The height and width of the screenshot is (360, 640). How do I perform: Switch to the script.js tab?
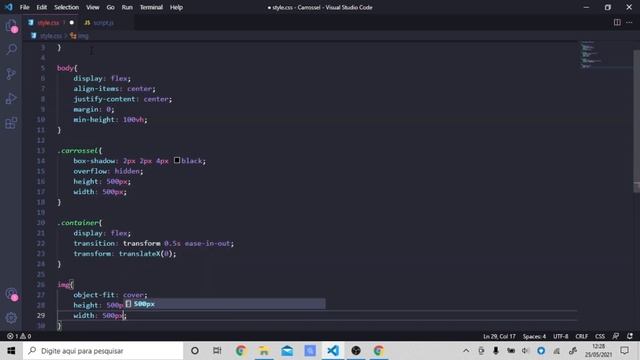(103, 23)
